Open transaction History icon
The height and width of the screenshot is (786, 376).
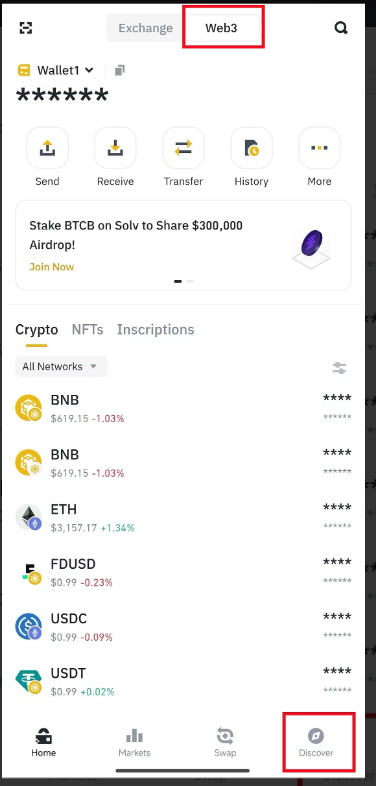[252, 148]
